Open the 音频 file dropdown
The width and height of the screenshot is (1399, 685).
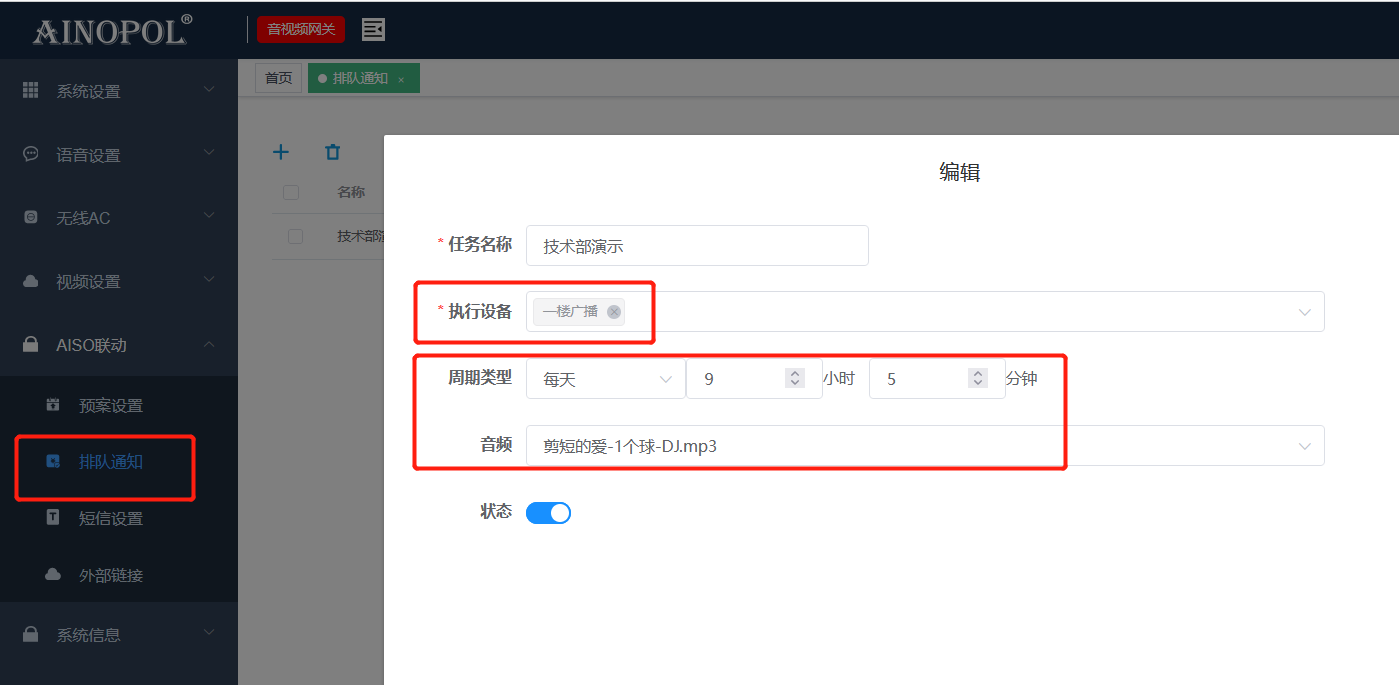click(x=924, y=446)
